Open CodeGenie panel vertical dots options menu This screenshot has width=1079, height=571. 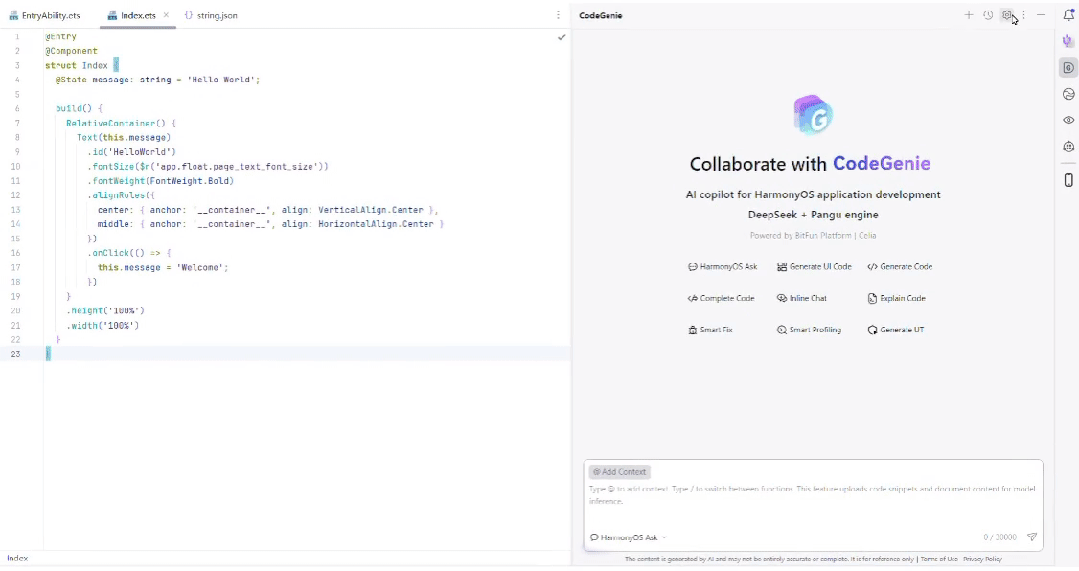(1024, 15)
